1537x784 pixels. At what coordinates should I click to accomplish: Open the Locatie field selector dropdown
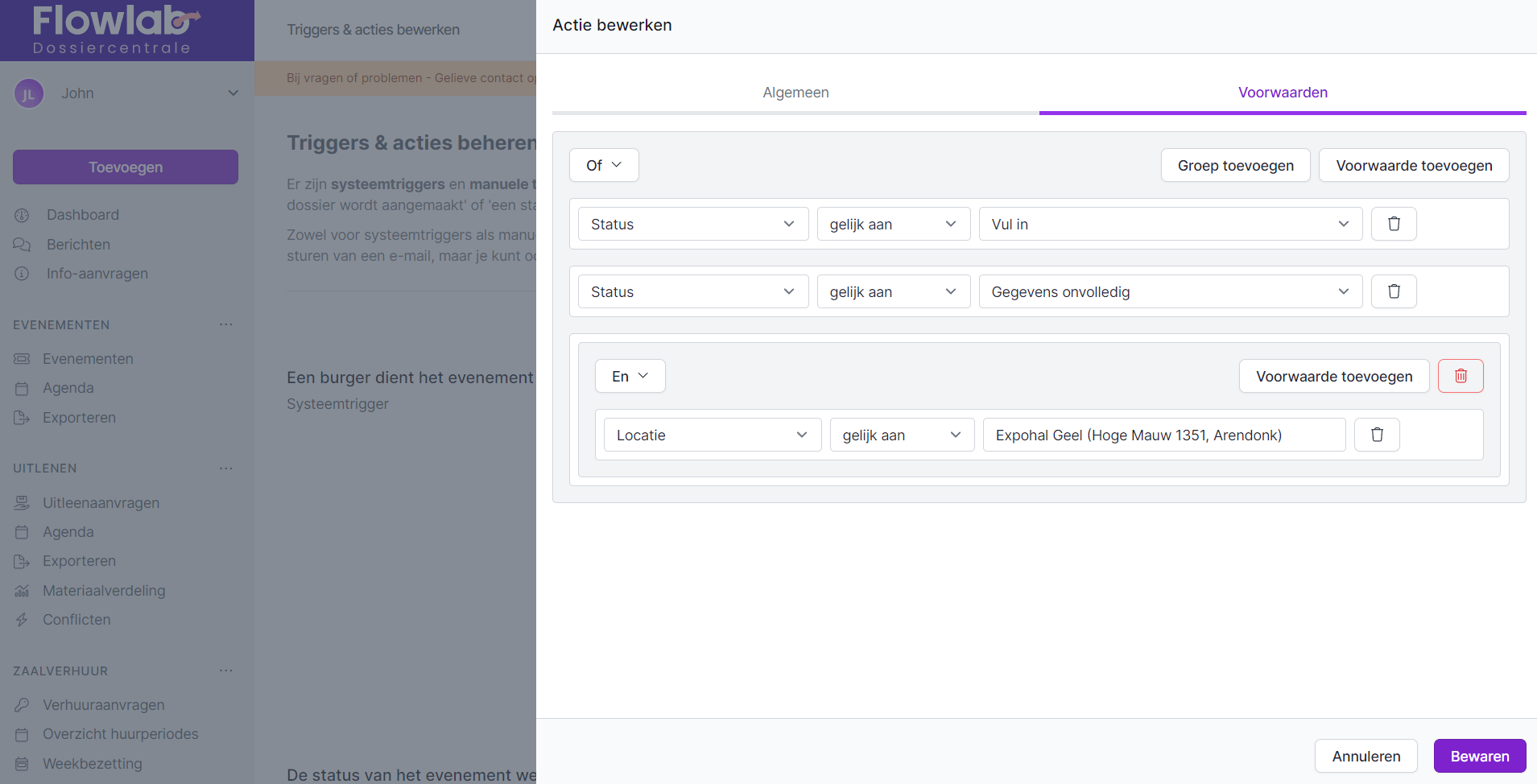pos(712,435)
